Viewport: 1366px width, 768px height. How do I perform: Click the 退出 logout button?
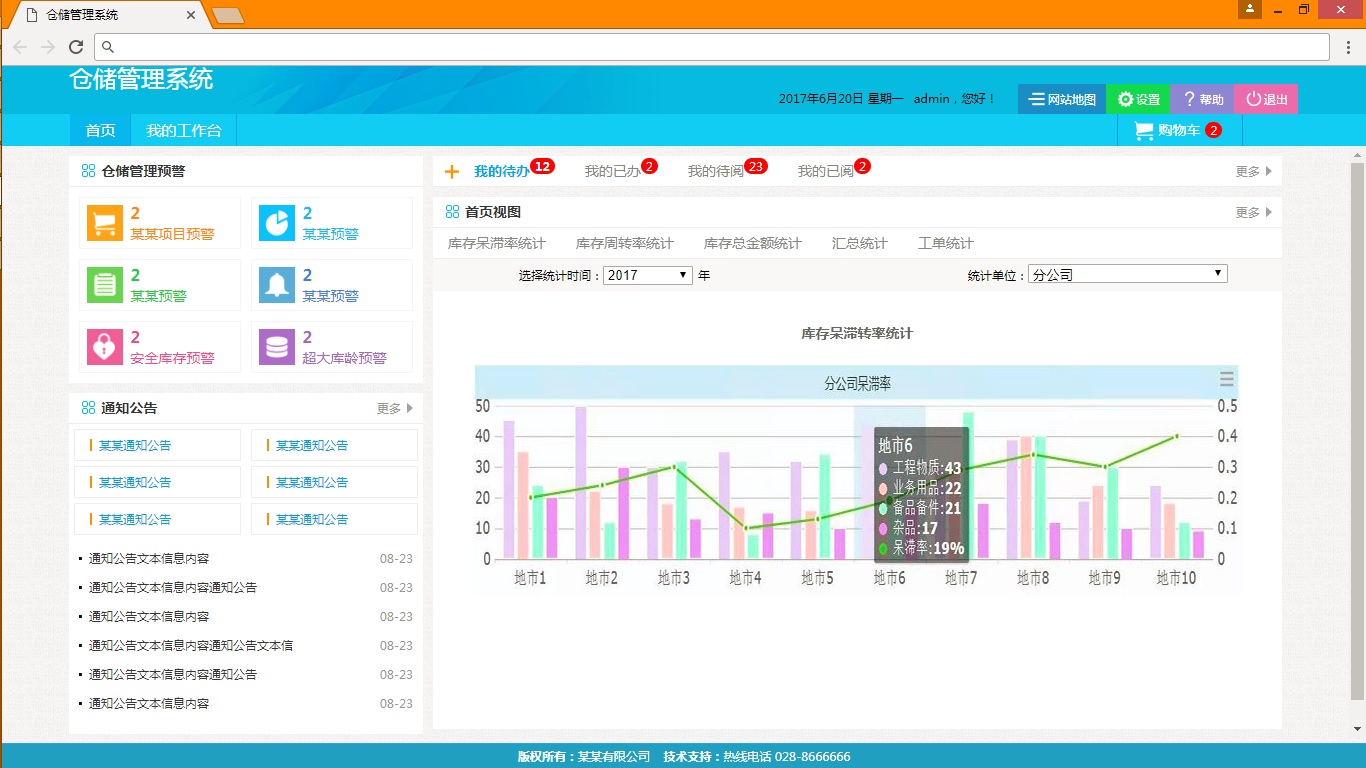[x=1266, y=99]
